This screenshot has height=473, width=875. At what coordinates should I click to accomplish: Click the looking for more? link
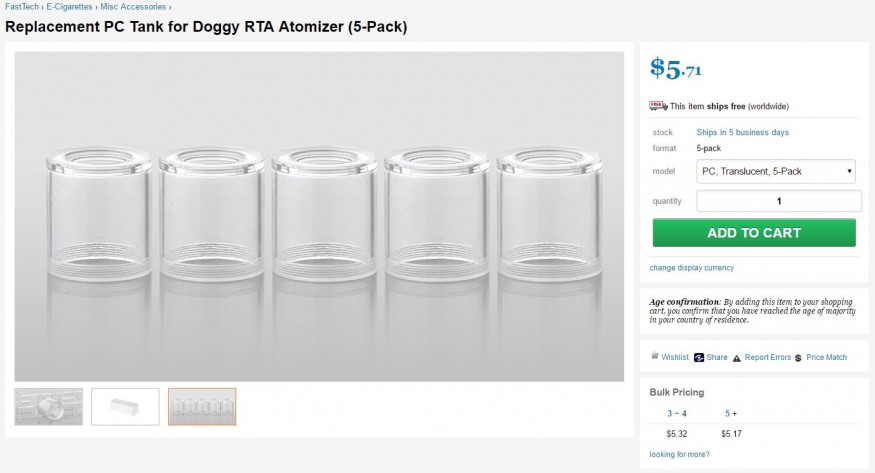pyautogui.click(x=679, y=454)
